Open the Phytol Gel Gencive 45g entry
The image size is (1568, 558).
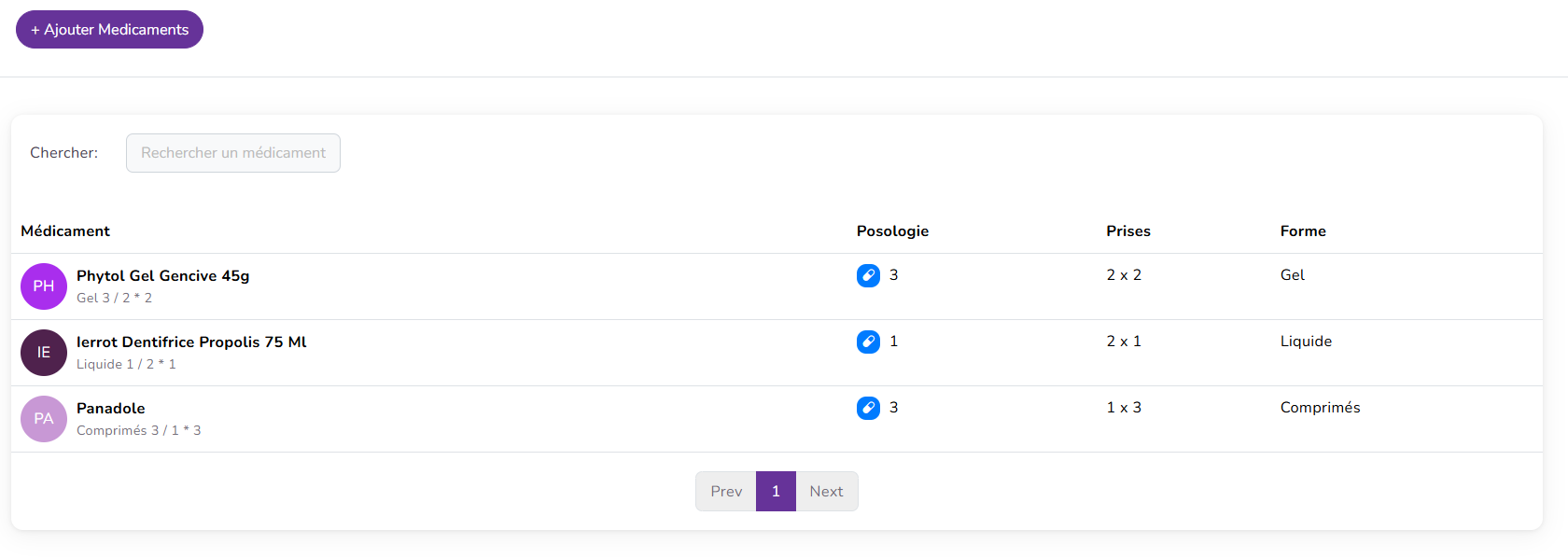(x=162, y=276)
